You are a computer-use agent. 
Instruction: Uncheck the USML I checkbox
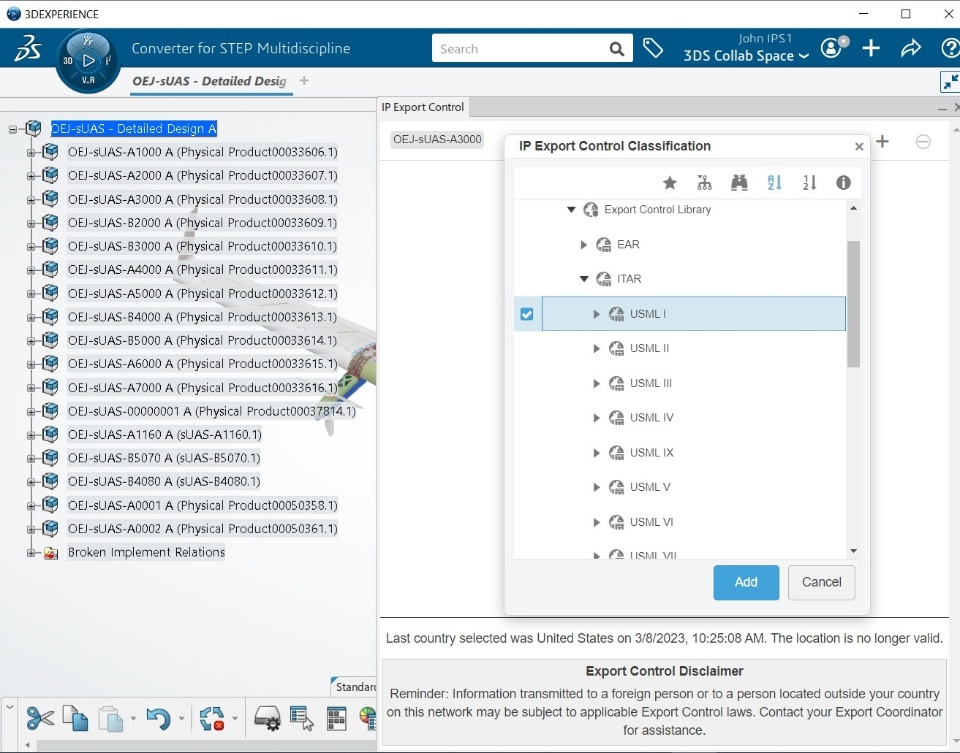[x=527, y=314]
